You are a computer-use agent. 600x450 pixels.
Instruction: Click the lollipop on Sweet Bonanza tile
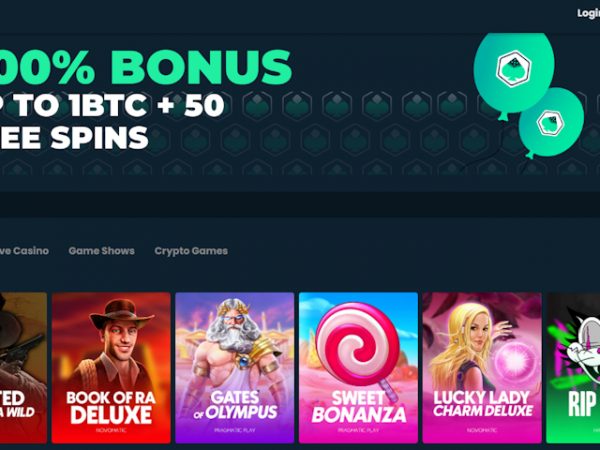point(358,344)
